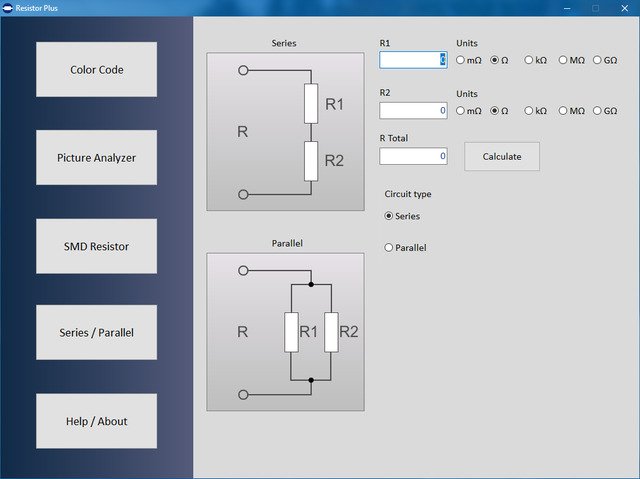Click the Resistor Plus app icon in title bar
Image resolution: width=640 pixels, height=479 pixels.
point(8,7)
